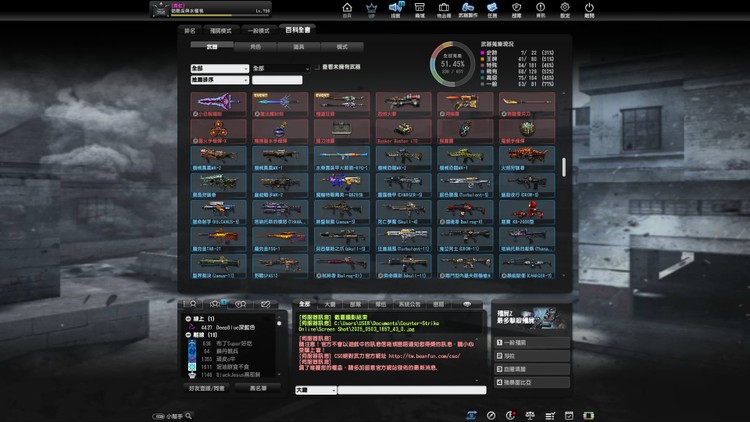Click the calendar check icon
The height and width of the screenshot is (422, 750).
pyautogui.click(x=569, y=415)
